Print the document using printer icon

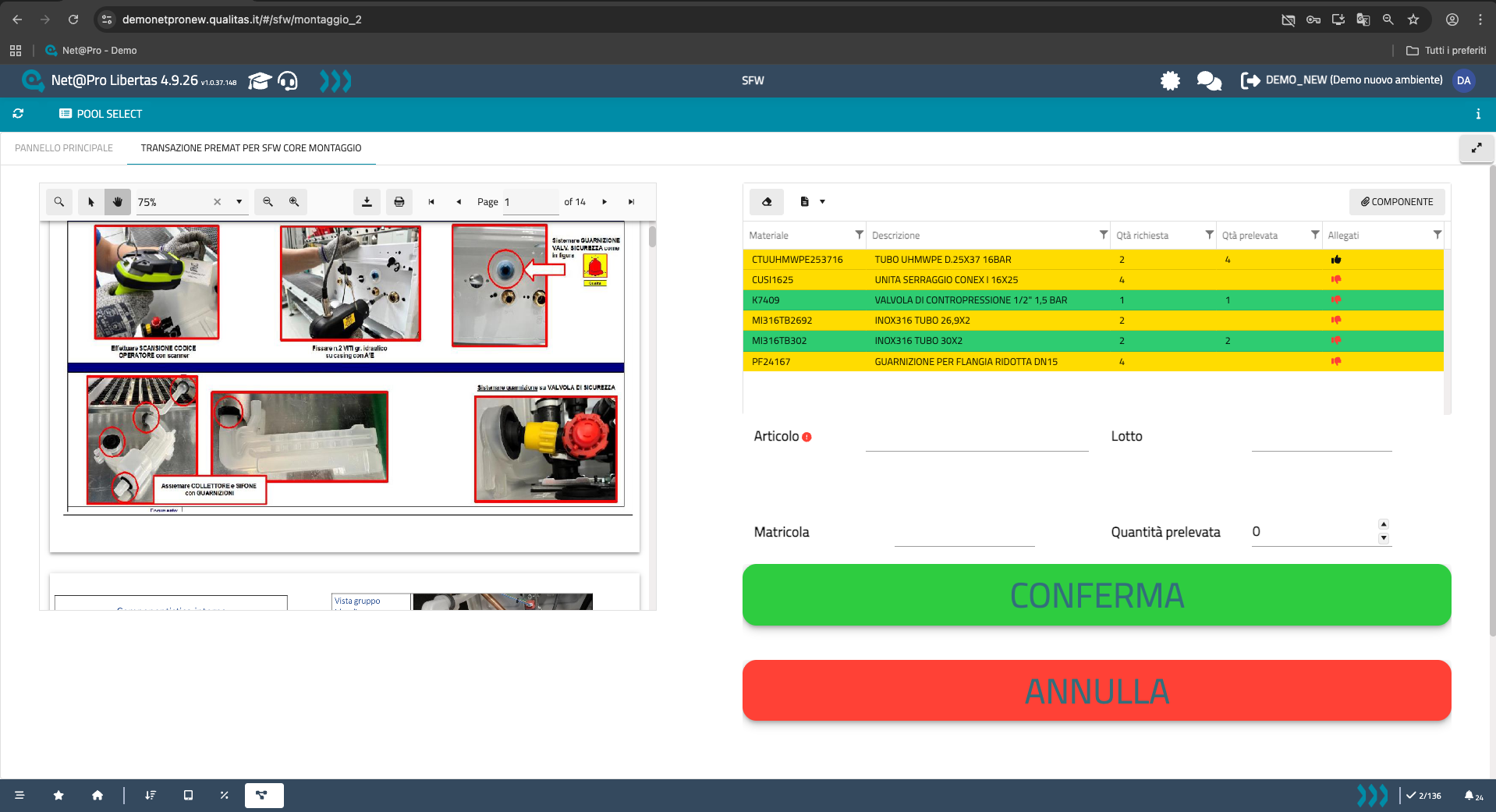point(399,202)
